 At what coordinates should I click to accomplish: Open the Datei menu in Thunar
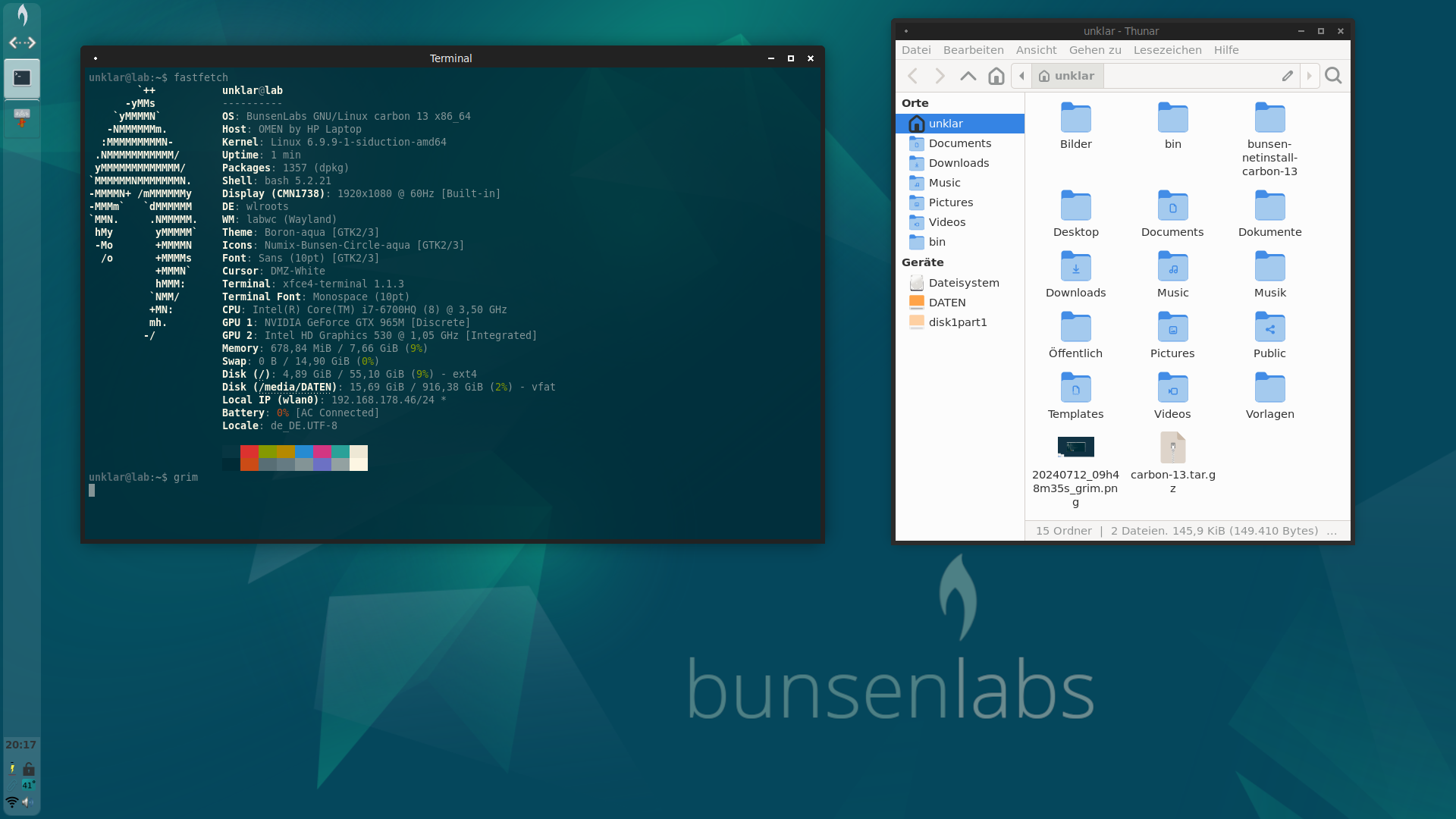916,50
